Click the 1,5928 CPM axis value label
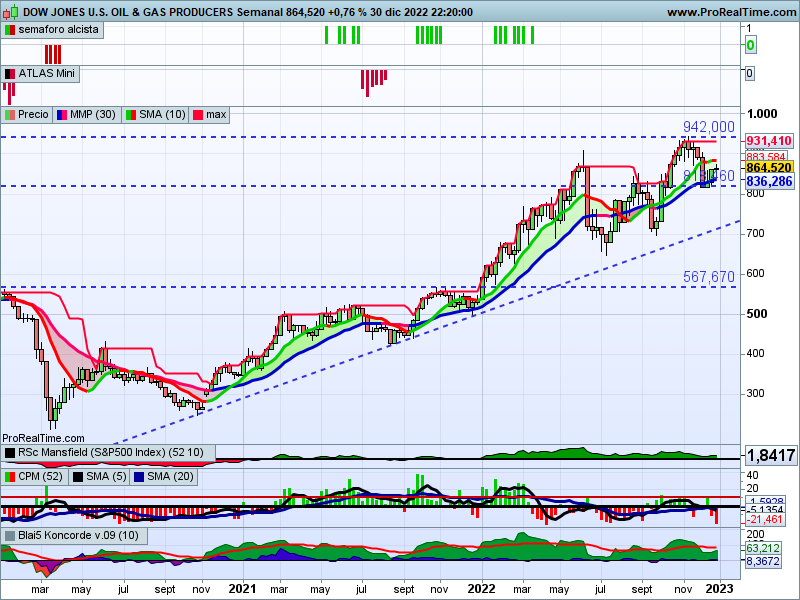 [764, 501]
